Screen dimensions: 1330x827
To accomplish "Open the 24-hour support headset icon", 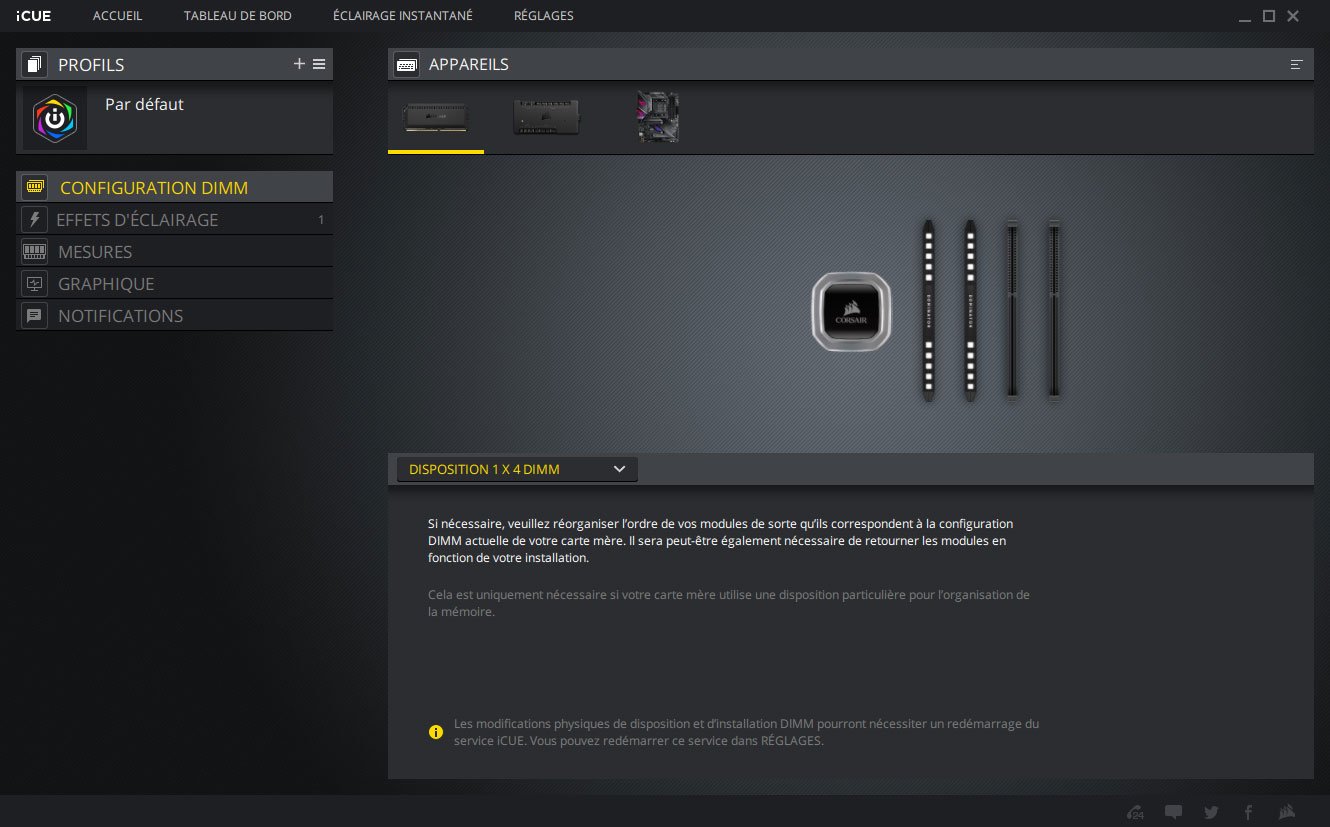I will (x=1135, y=812).
